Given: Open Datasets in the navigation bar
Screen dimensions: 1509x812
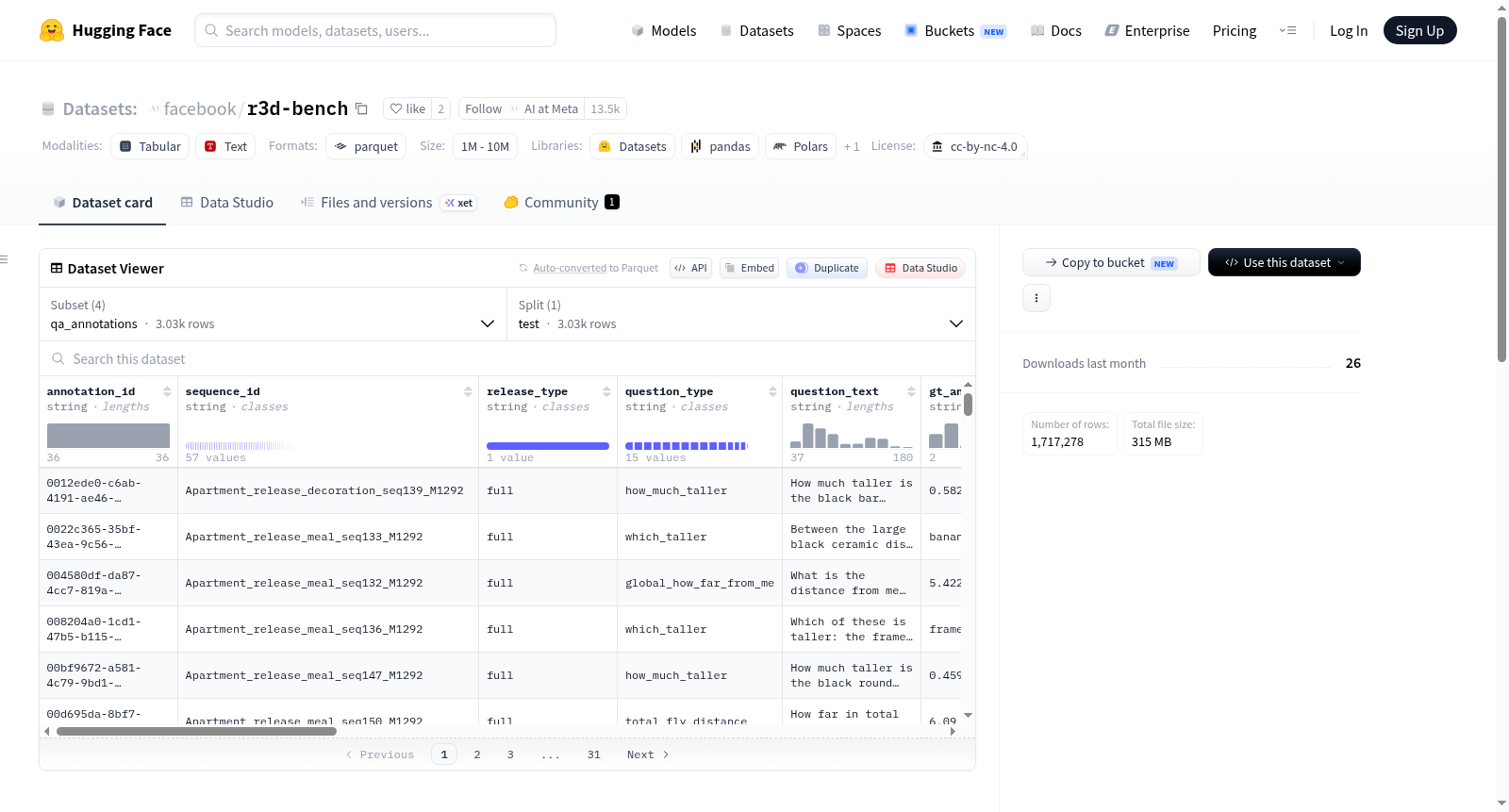Looking at the screenshot, I should pyautogui.click(x=756, y=30).
